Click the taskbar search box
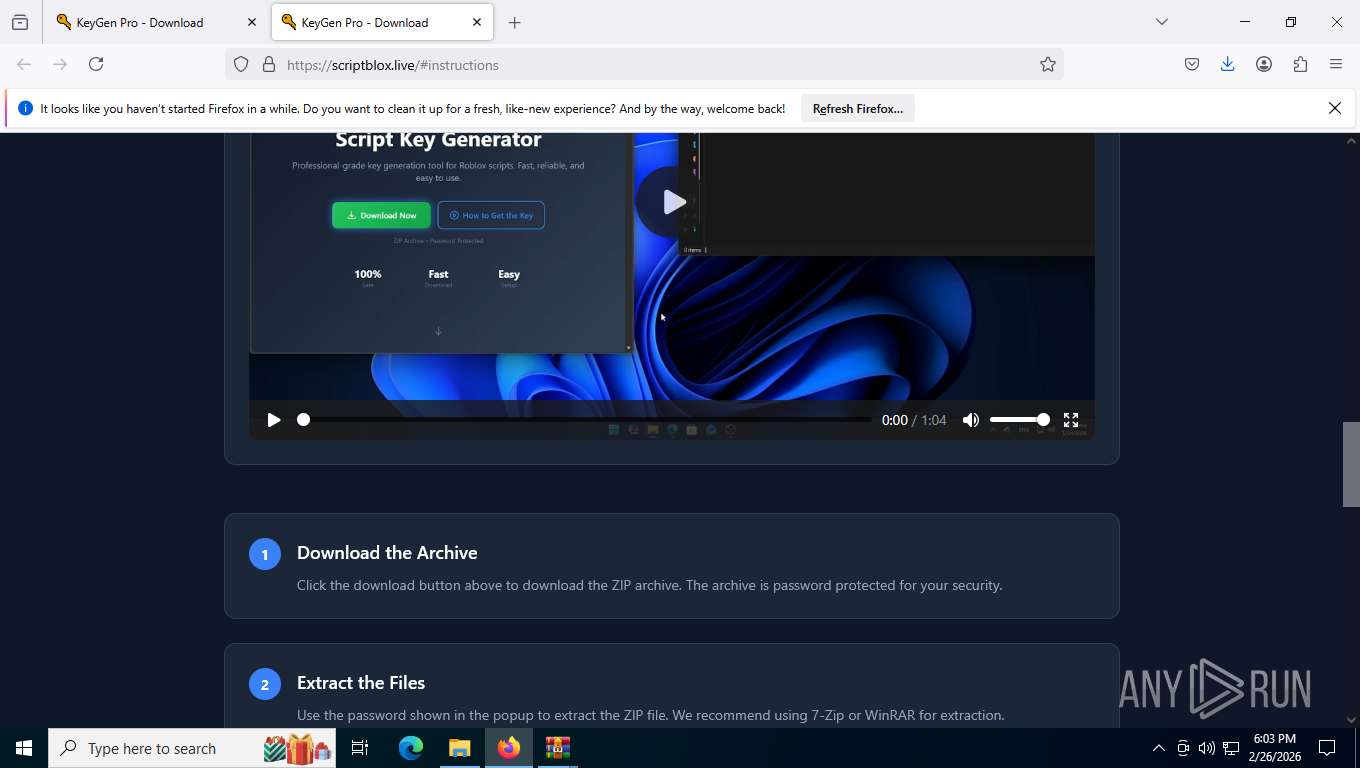Viewport: 1360px width, 768px height. click(x=192, y=748)
